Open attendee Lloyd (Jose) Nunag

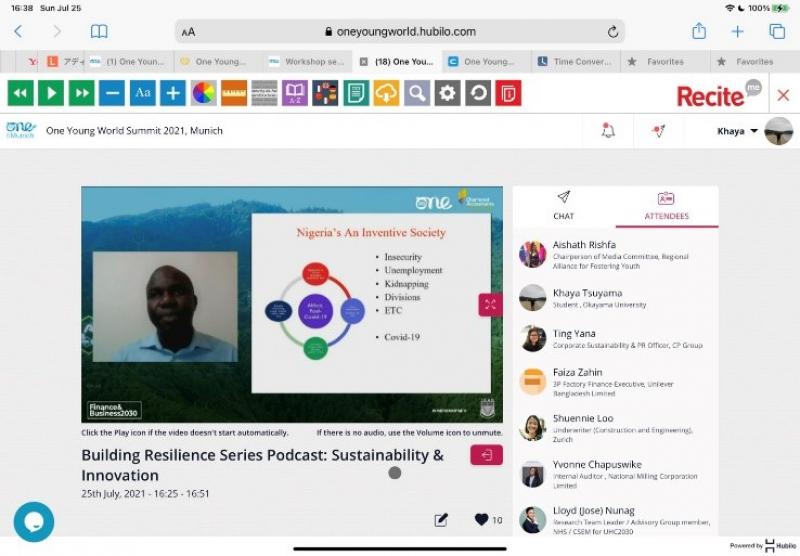tap(616, 520)
